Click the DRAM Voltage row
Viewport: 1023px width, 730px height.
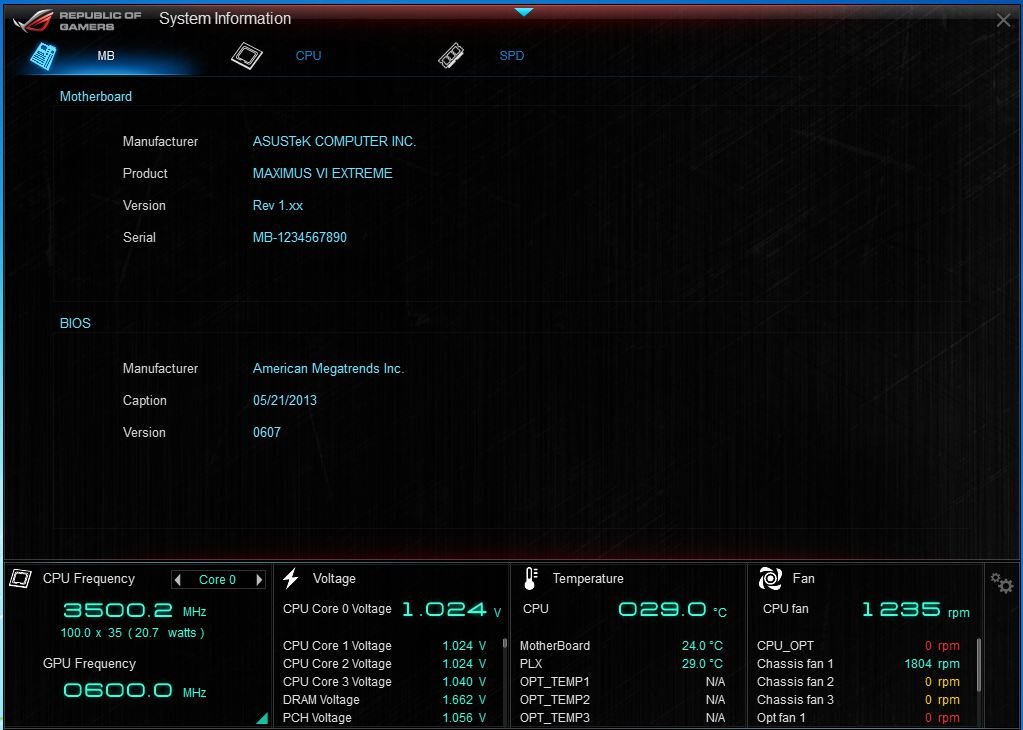[x=385, y=700]
